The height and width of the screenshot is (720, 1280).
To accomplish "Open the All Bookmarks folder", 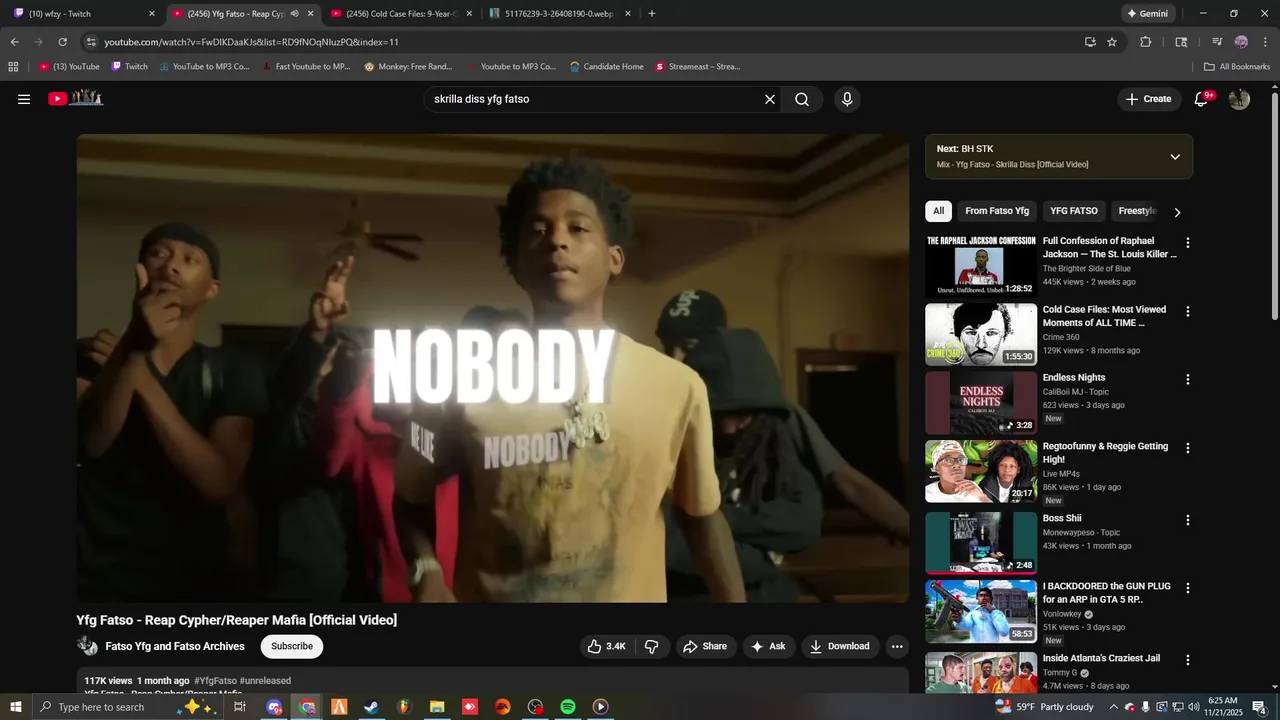I will point(1237,67).
